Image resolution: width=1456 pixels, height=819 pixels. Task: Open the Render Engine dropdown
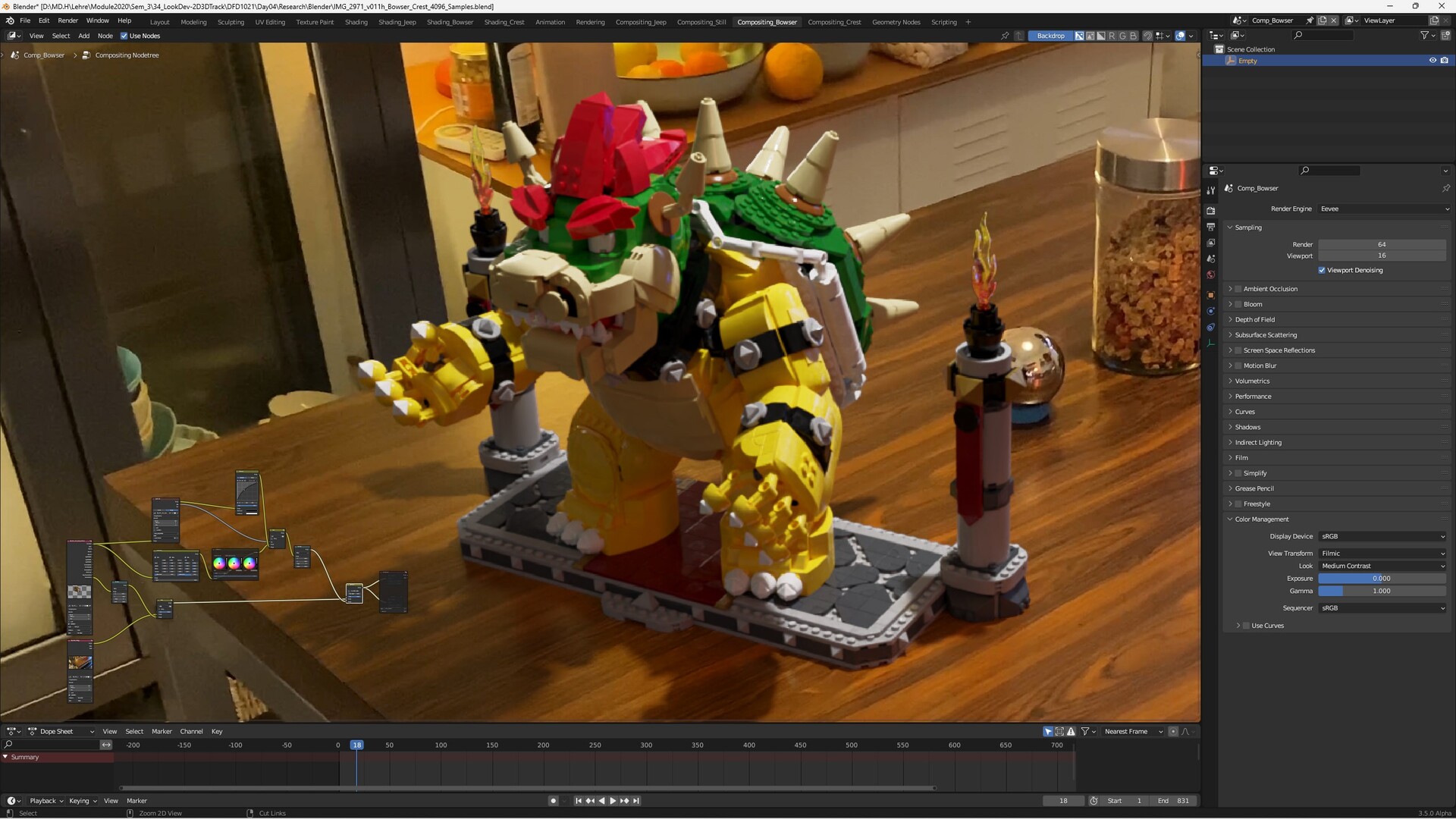1384,209
